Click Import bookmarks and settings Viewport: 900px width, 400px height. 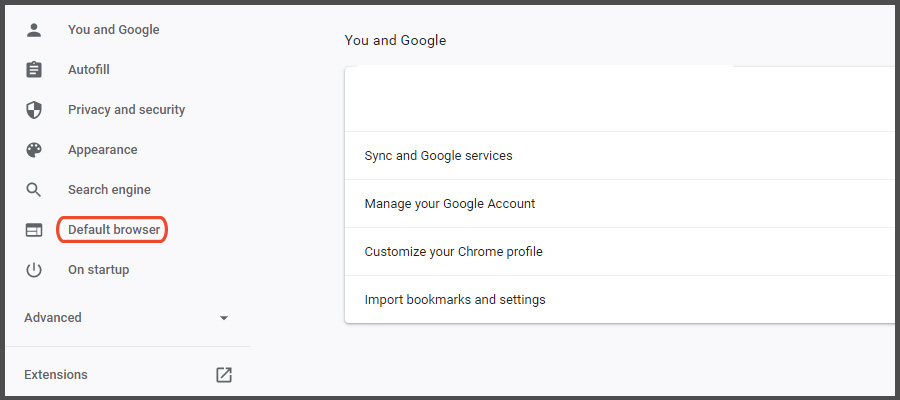(x=455, y=300)
